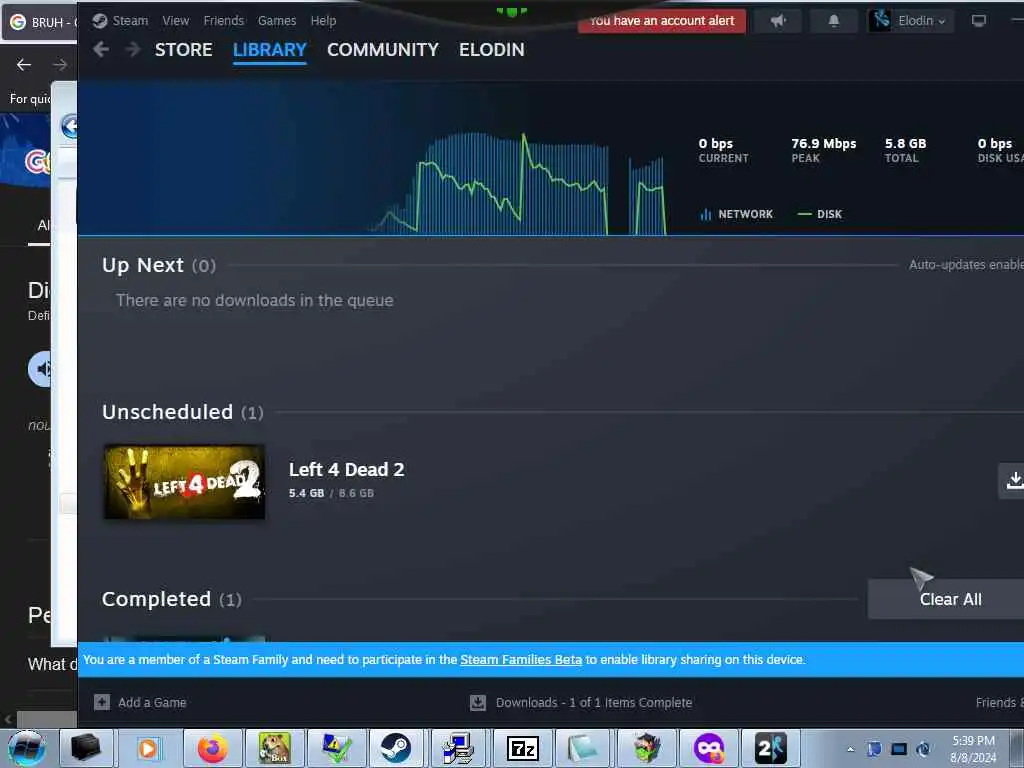
Task: Open the View menu
Action: click(176, 21)
